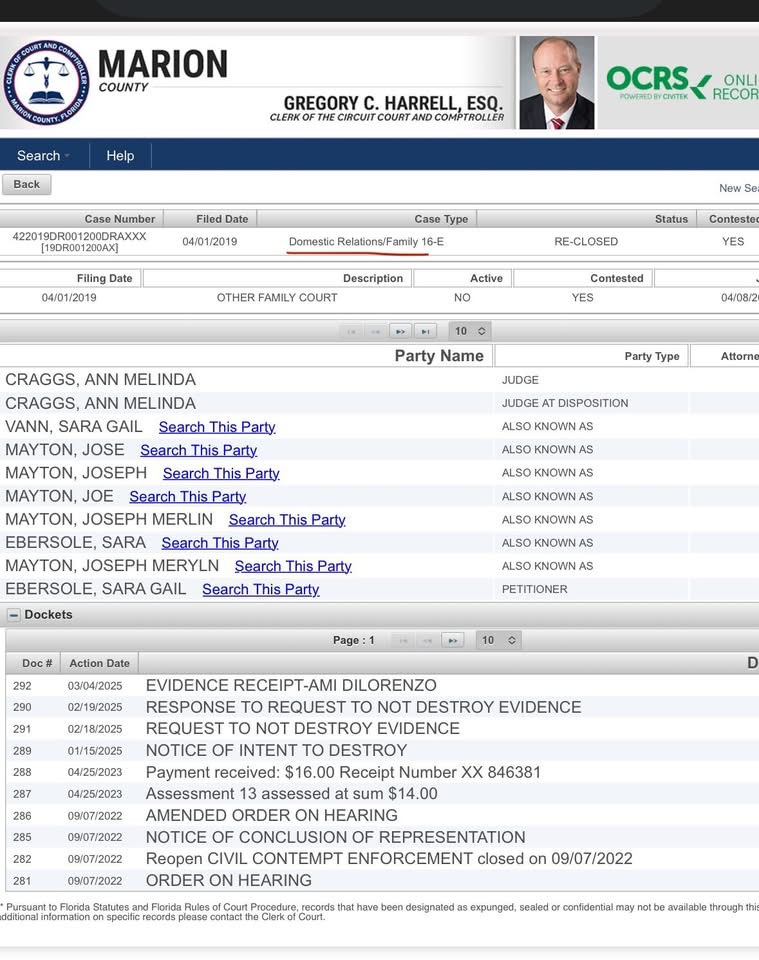Select docket 291 'REQUEST TO NOT DESTROY EVIDENCE'
Image resolution: width=759 pixels, height=960 pixels.
click(x=302, y=729)
